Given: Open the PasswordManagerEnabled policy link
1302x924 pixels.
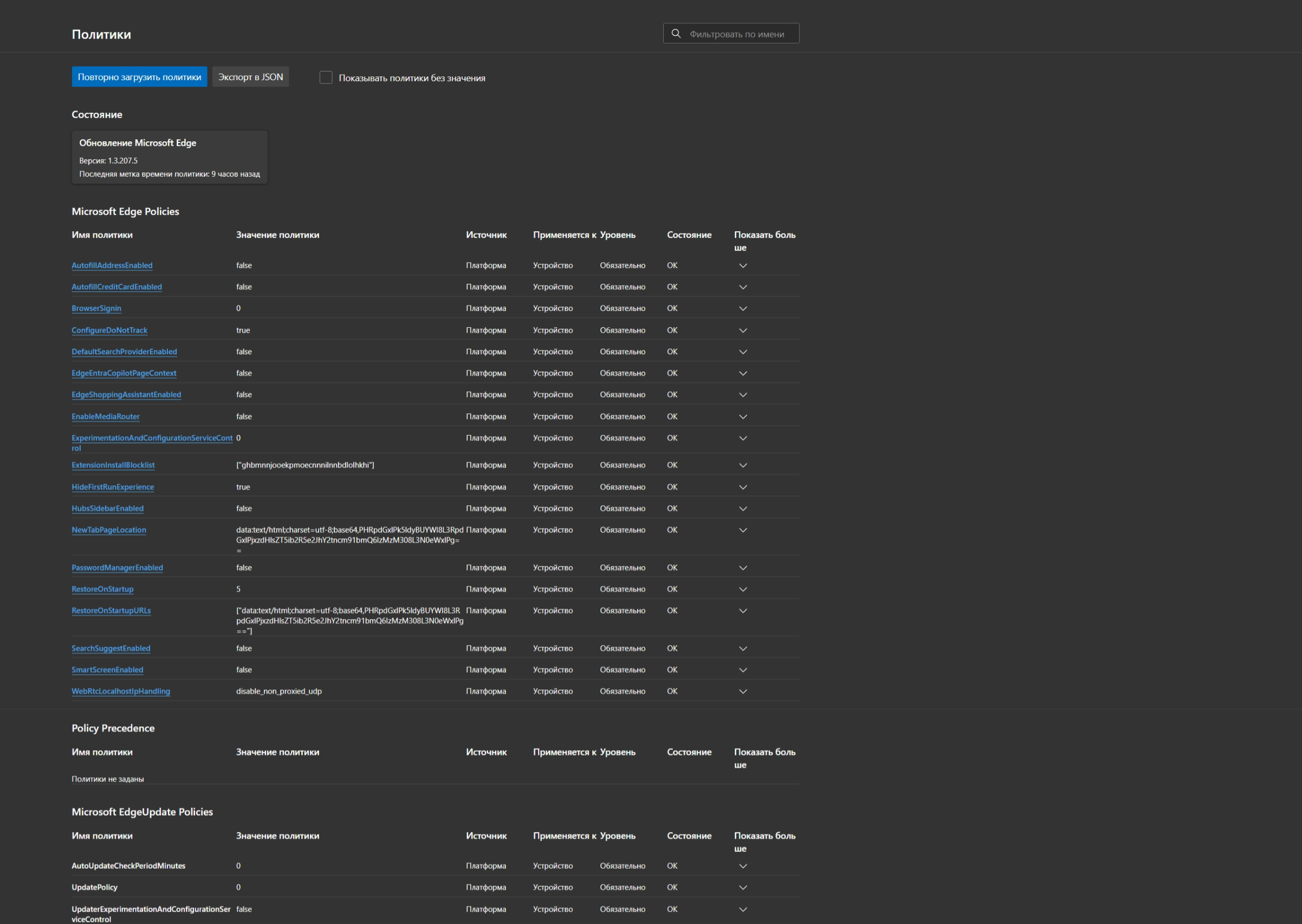Looking at the screenshot, I should click(x=116, y=568).
